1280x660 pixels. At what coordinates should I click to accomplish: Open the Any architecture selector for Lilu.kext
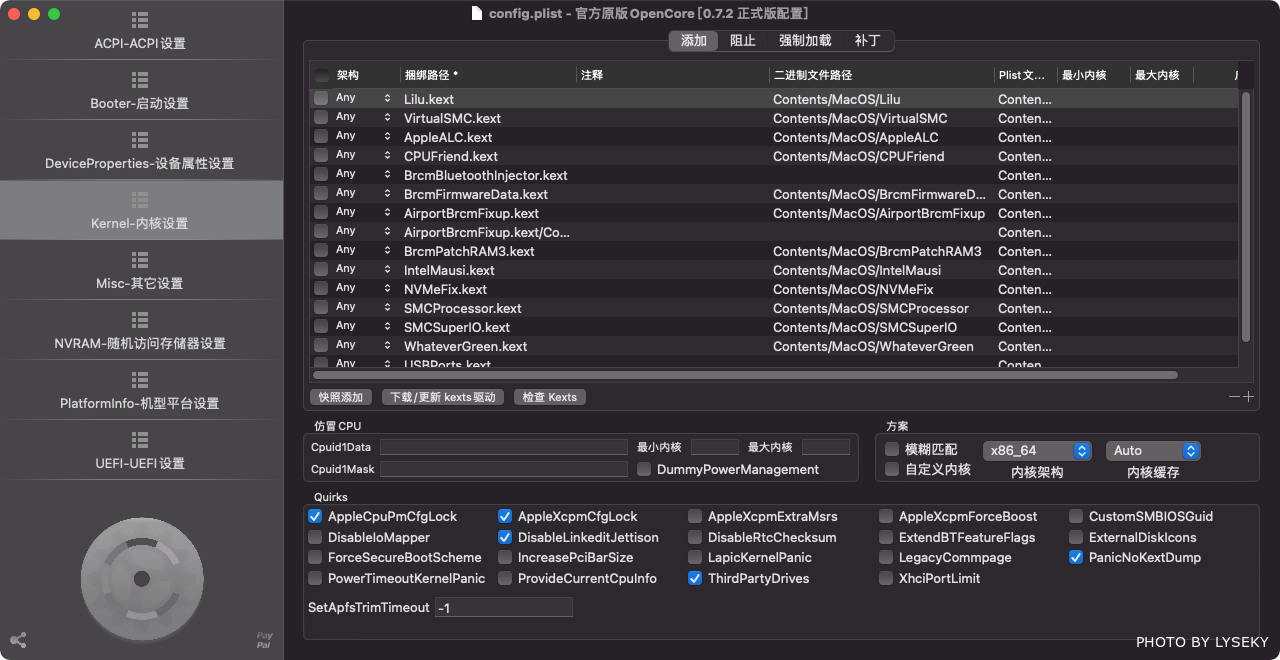point(364,98)
